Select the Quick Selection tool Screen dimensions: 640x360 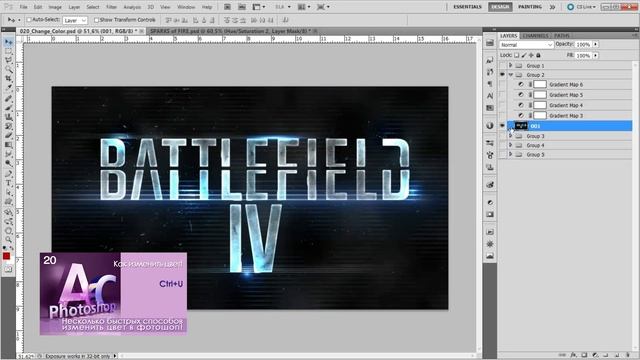tap(8, 69)
